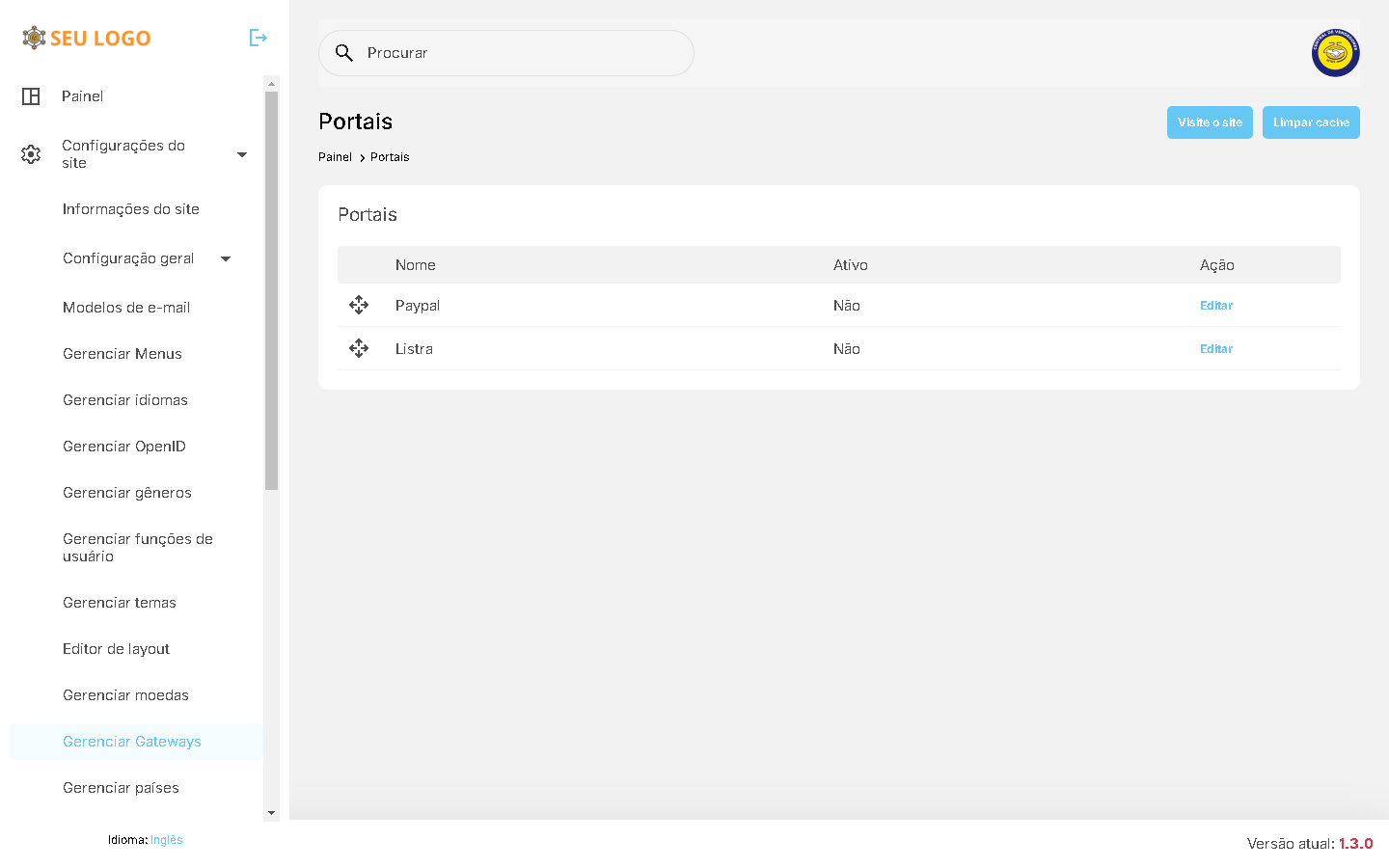The height and width of the screenshot is (868, 1389).
Task: Edit the Listra gateway
Action: (1215, 349)
